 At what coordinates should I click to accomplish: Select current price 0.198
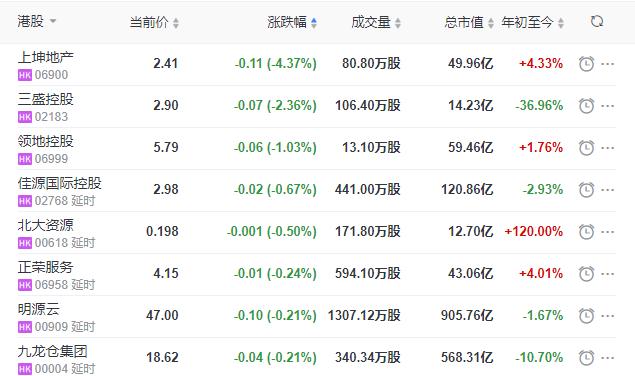point(162,231)
